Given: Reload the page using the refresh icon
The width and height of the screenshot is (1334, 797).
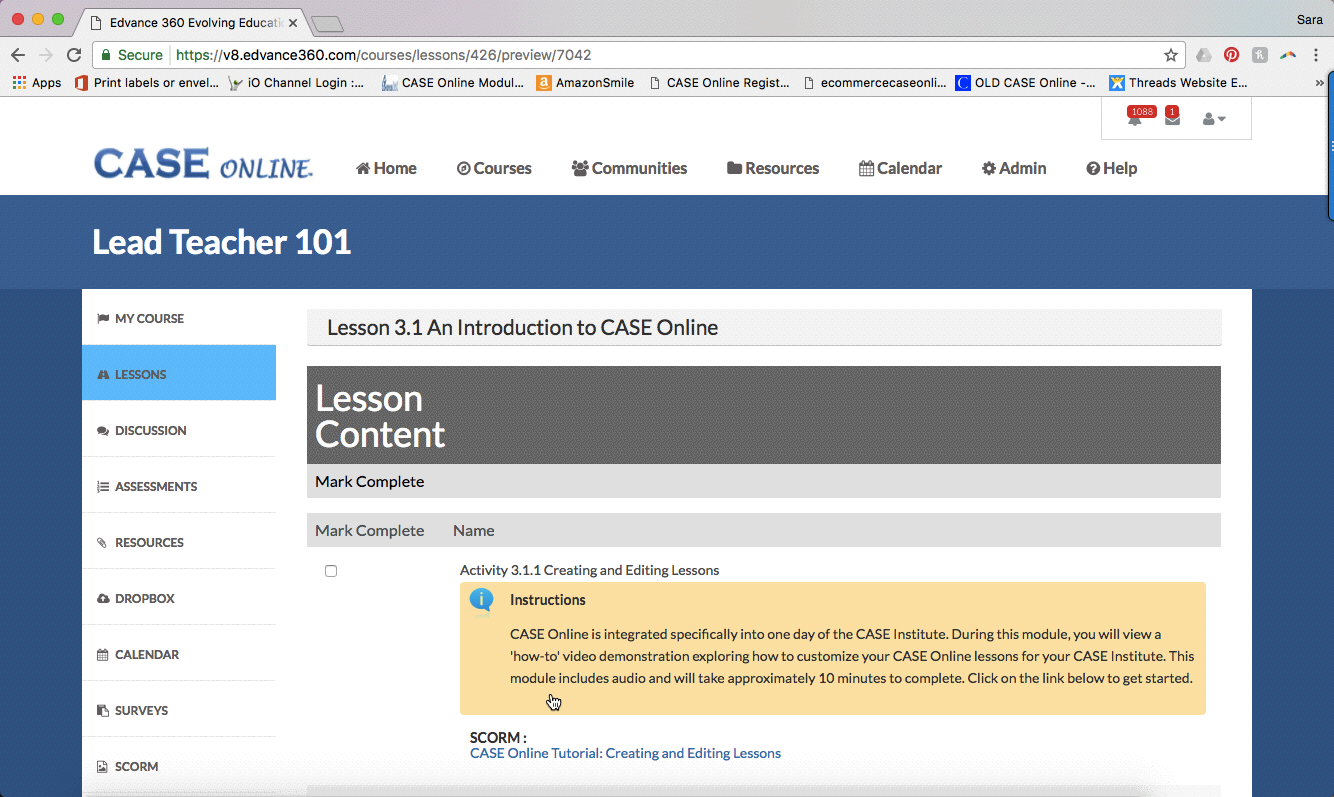Looking at the screenshot, I should (x=74, y=55).
